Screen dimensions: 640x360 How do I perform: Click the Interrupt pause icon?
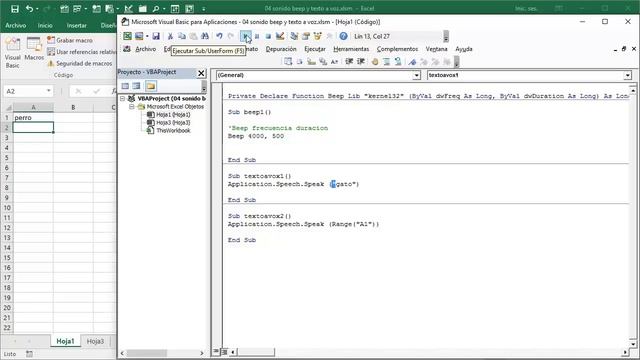257,36
